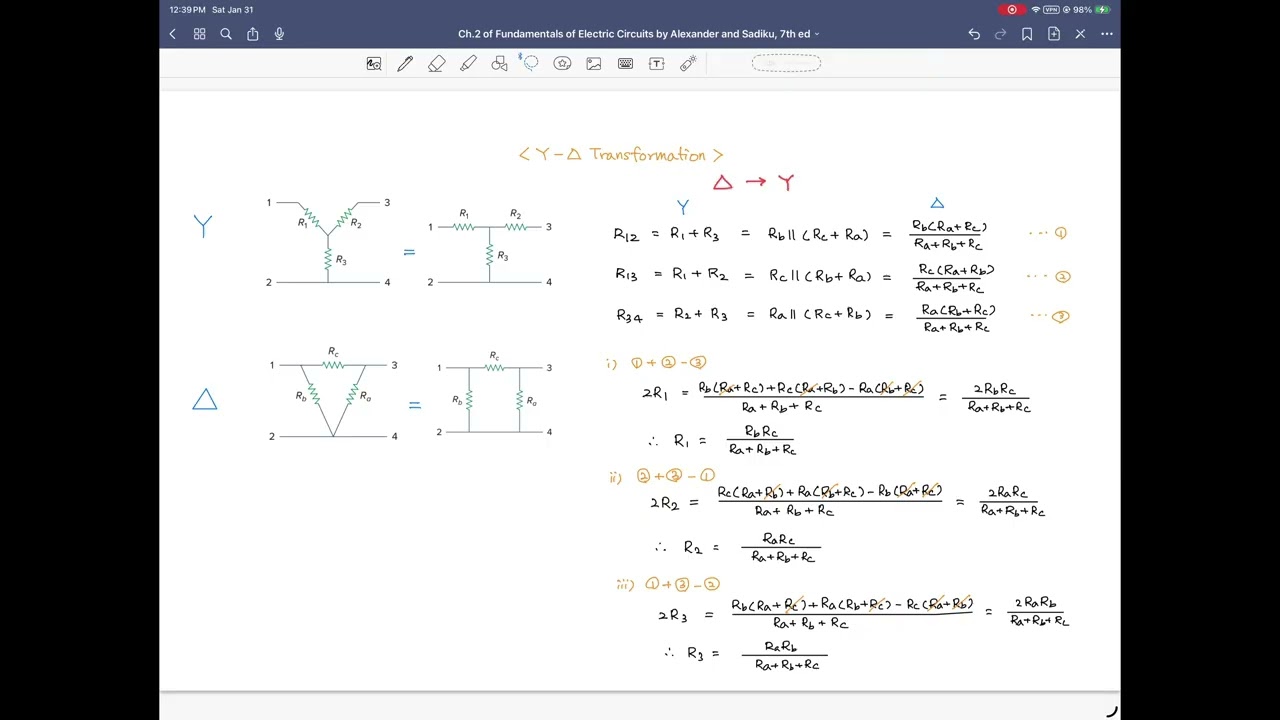Click the delta circuit with Rc on top
1280x720 pixels.
click(333, 394)
